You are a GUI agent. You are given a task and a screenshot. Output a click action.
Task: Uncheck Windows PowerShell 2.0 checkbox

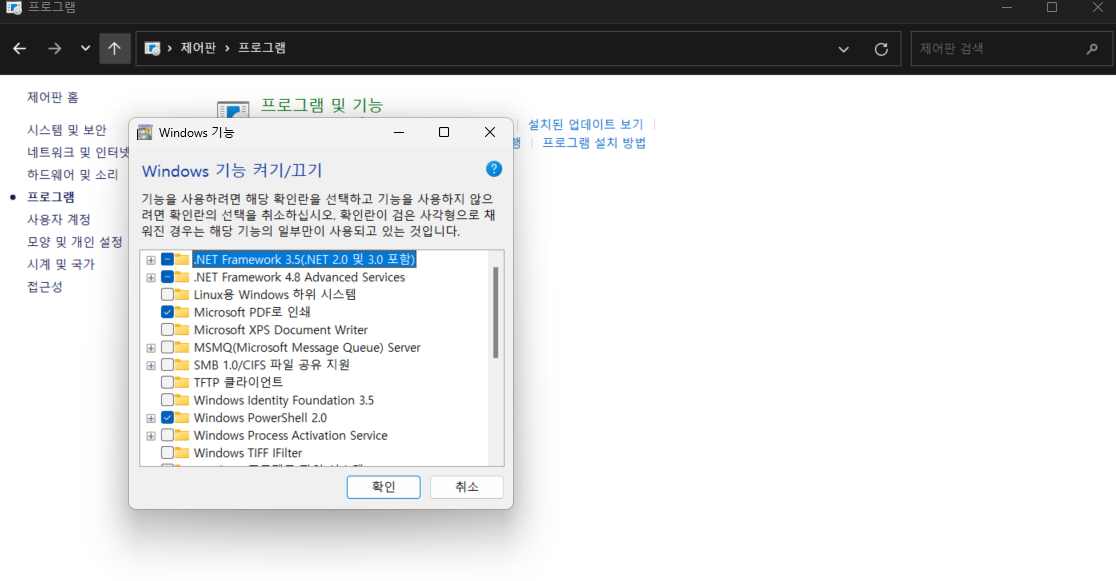point(167,417)
